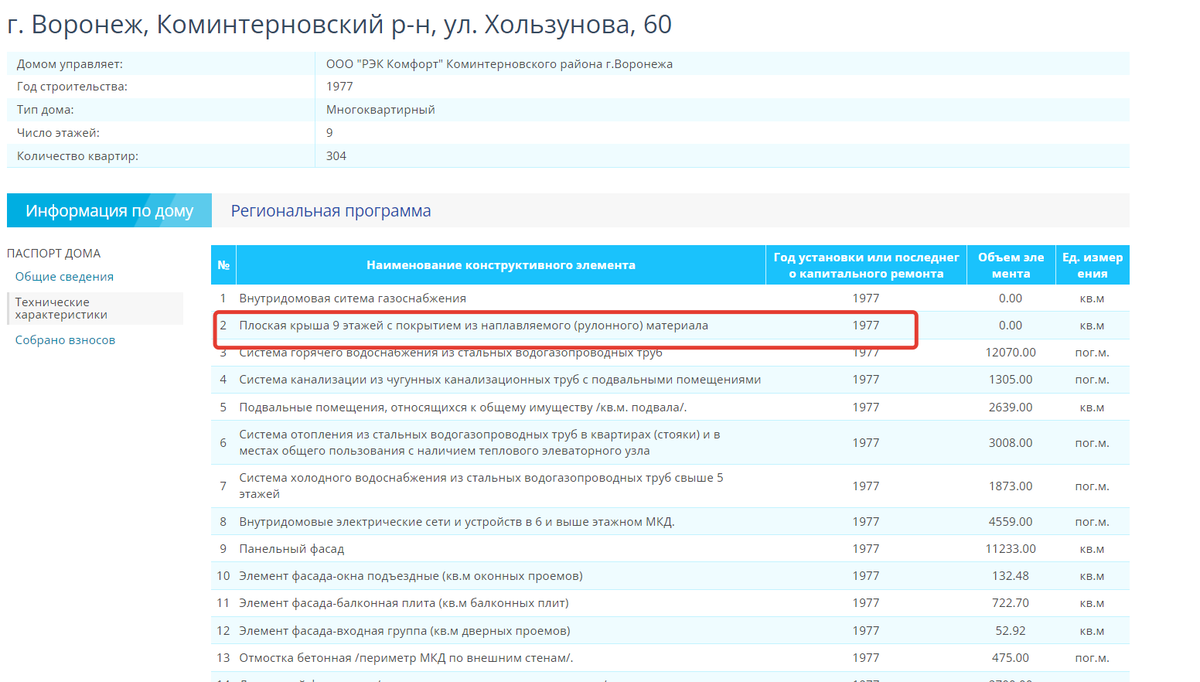Image resolution: width=1200 pixels, height=682 pixels.
Task: Click the ПАСПОРТ ДОМА sidebar heading
Action: [x=54, y=253]
